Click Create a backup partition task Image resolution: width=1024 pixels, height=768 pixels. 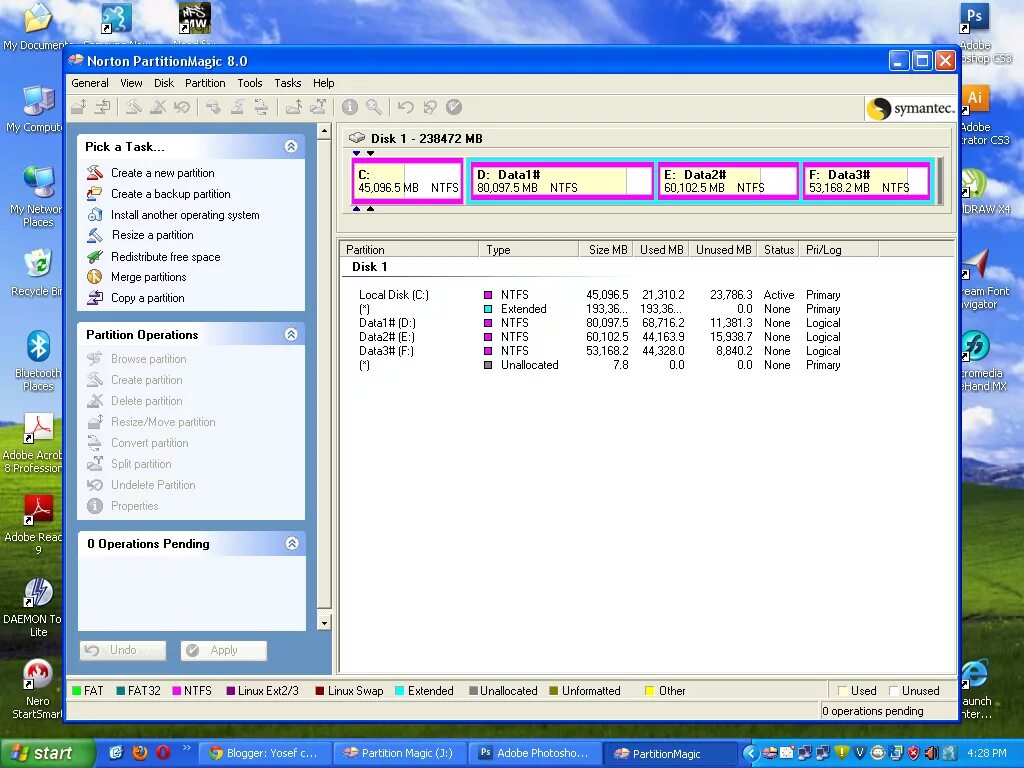point(170,194)
